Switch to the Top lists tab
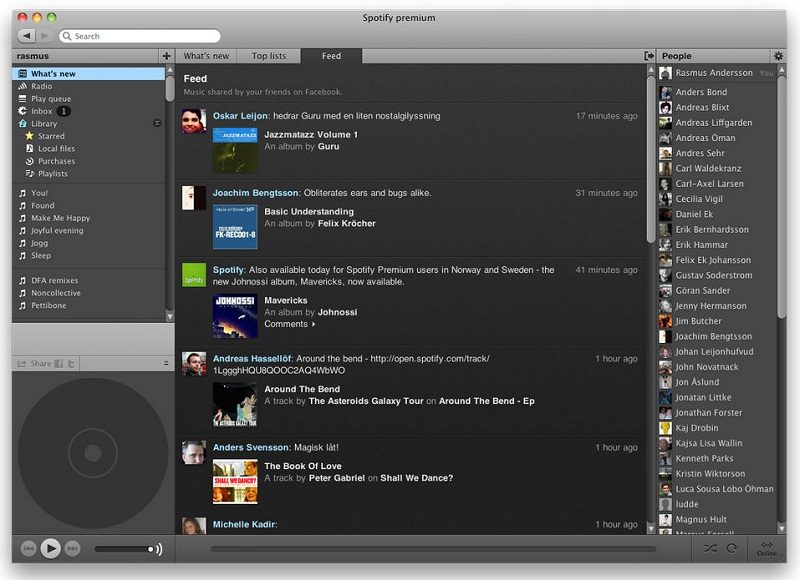 (268, 56)
